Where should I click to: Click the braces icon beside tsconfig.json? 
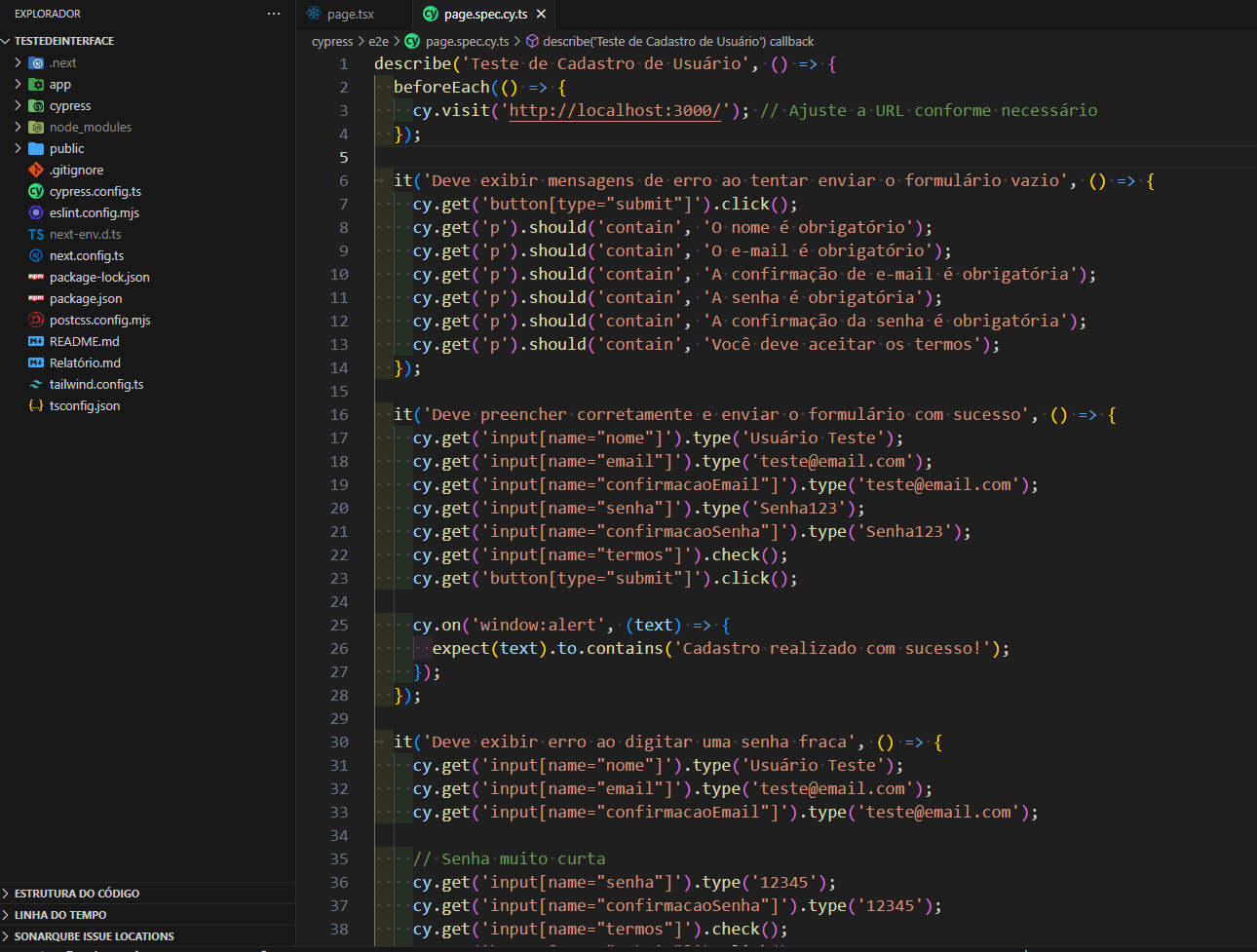pos(36,405)
